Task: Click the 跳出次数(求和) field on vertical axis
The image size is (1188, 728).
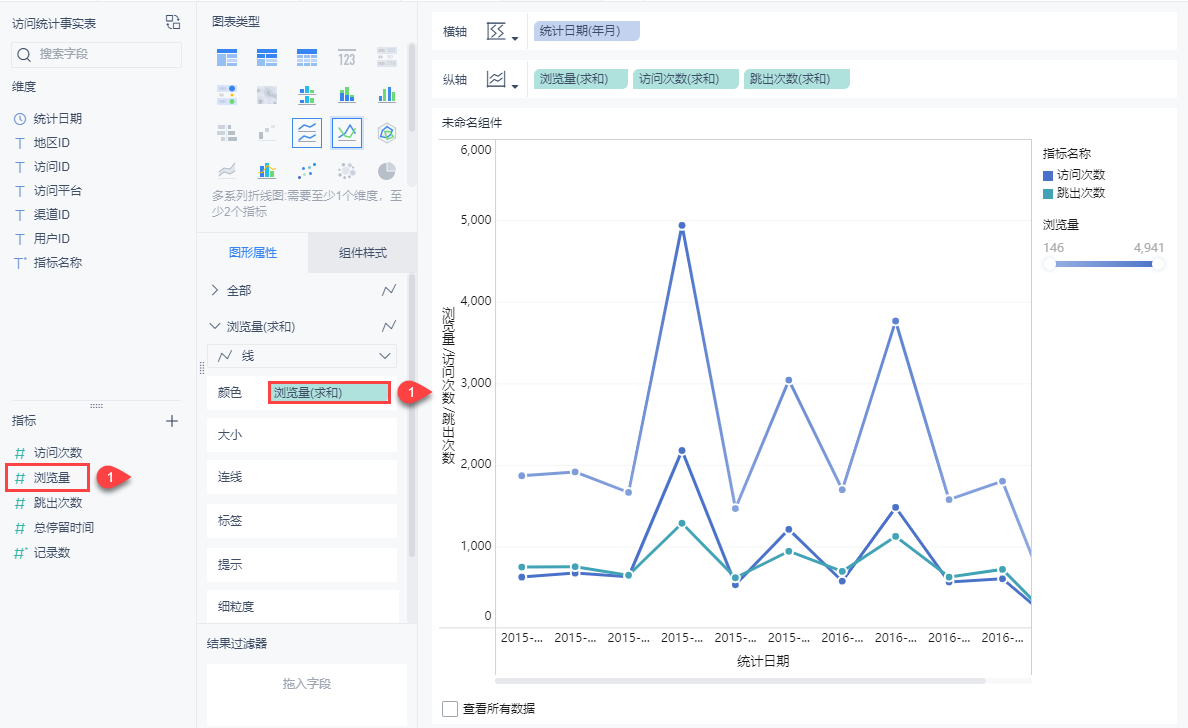Action: pyautogui.click(x=796, y=79)
